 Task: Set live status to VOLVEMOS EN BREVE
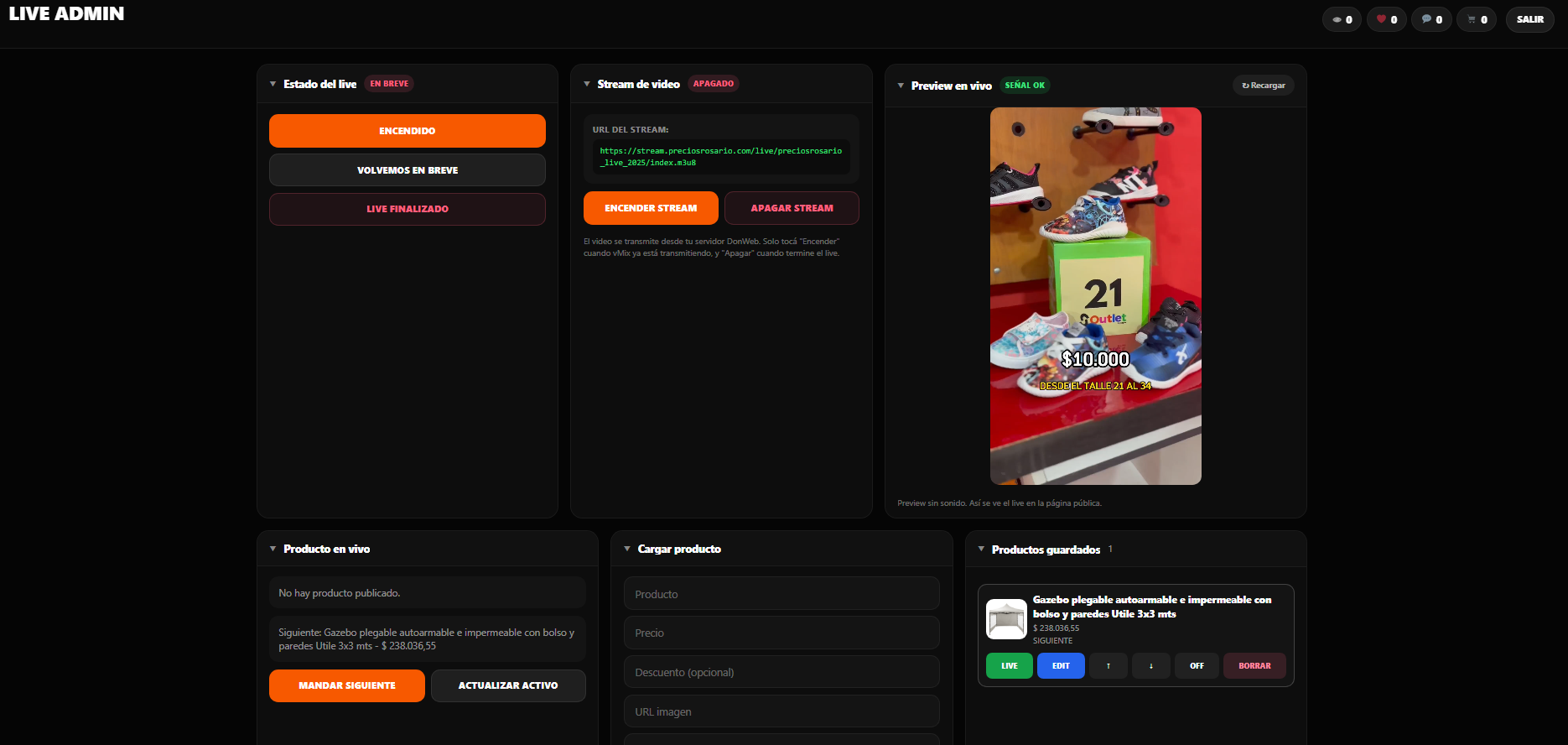tap(408, 170)
